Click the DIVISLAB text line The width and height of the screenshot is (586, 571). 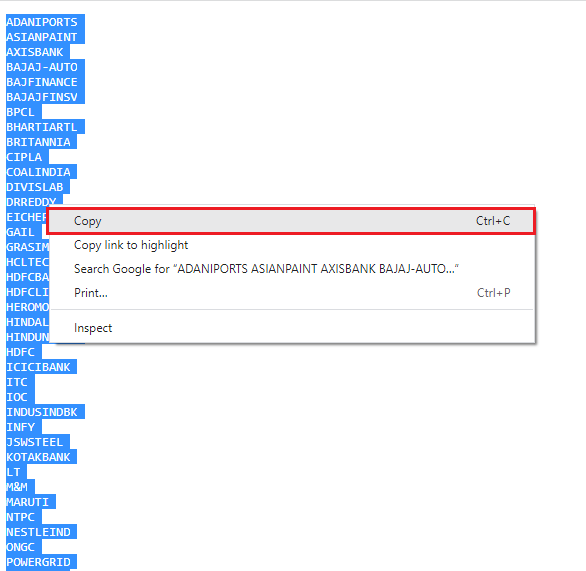(35, 187)
